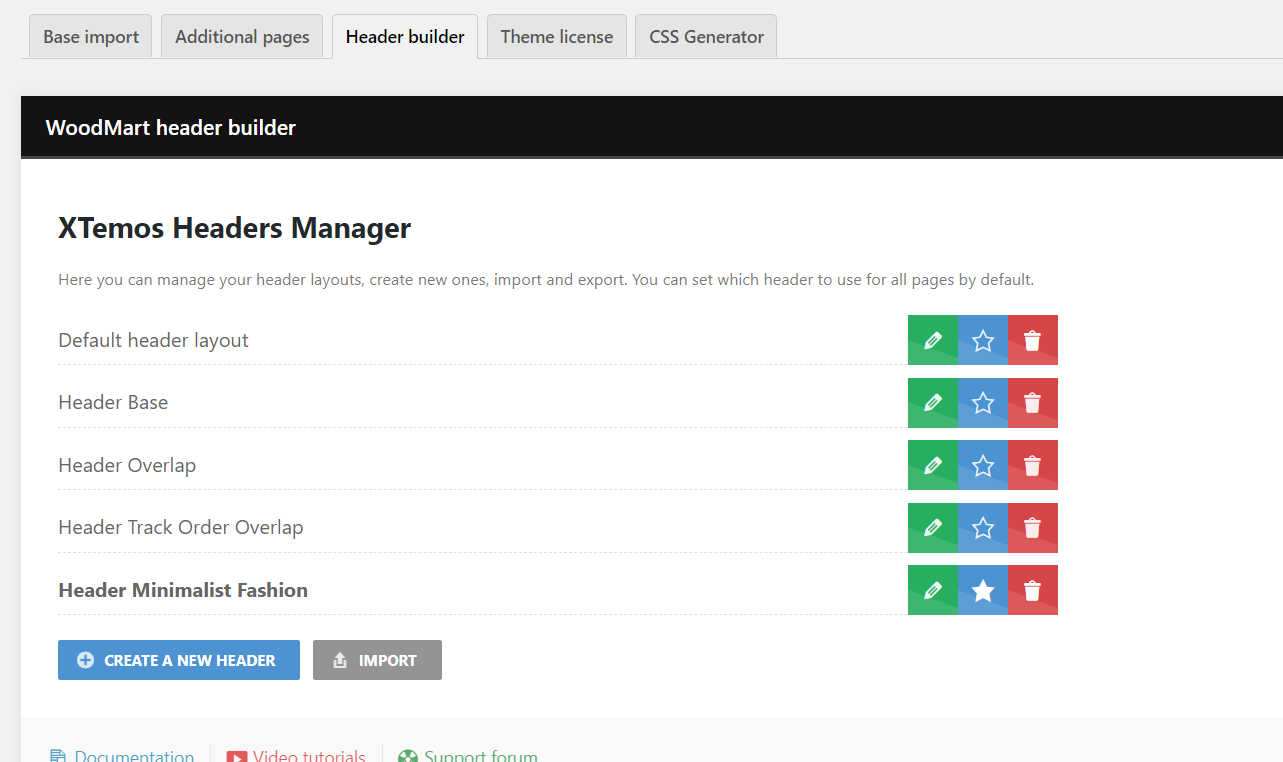
Task: Click the Header Minimalist Fashion name
Action: pos(183,590)
